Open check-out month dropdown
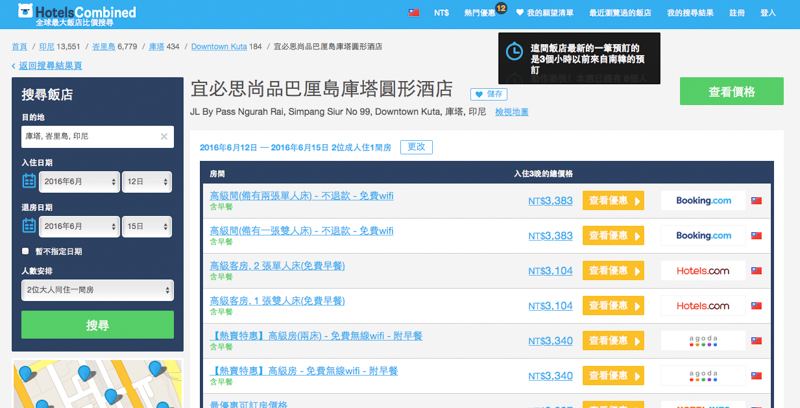The image size is (800, 408). tap(79, 226)
